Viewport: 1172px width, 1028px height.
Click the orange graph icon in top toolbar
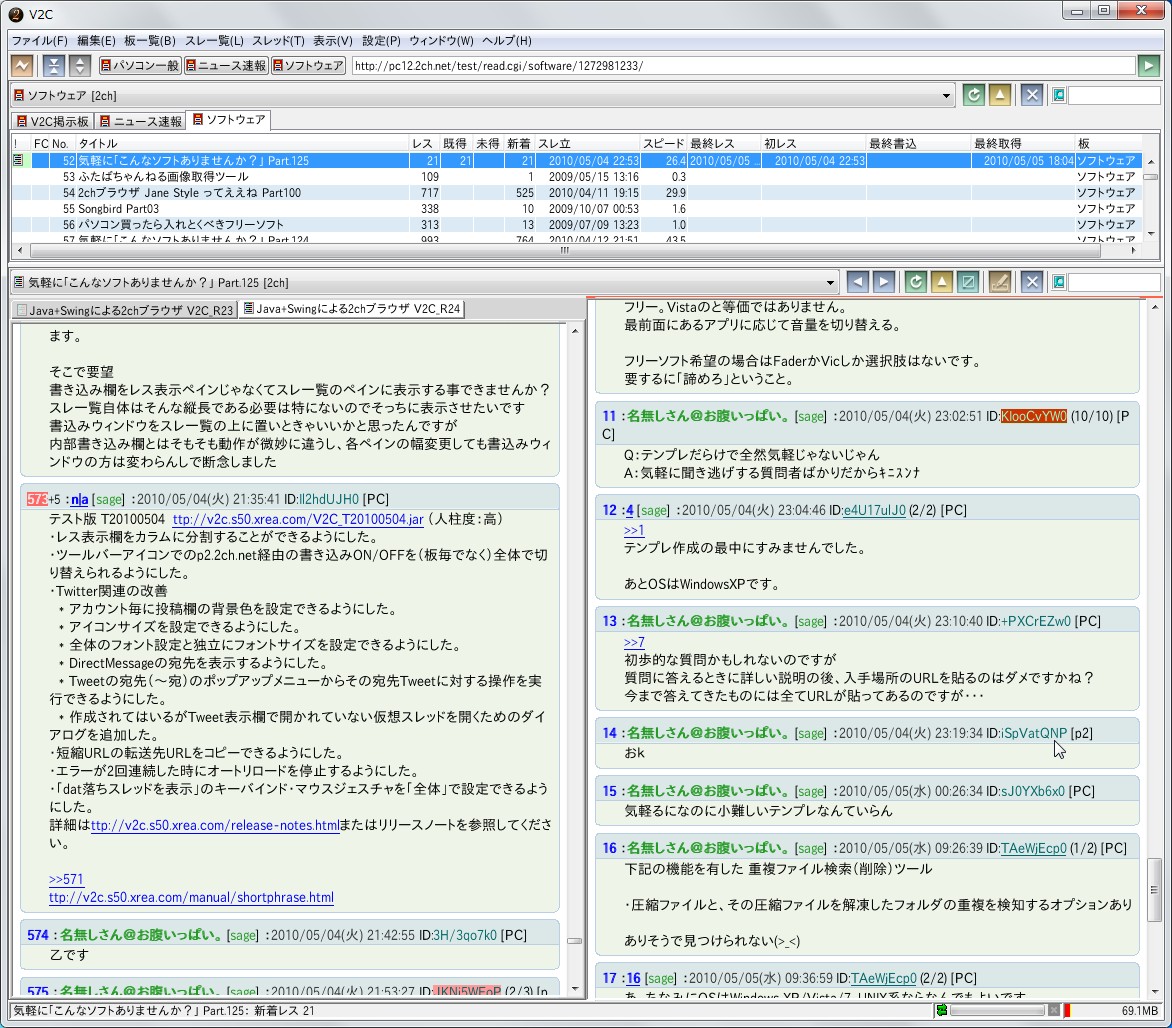pos(21,66)
